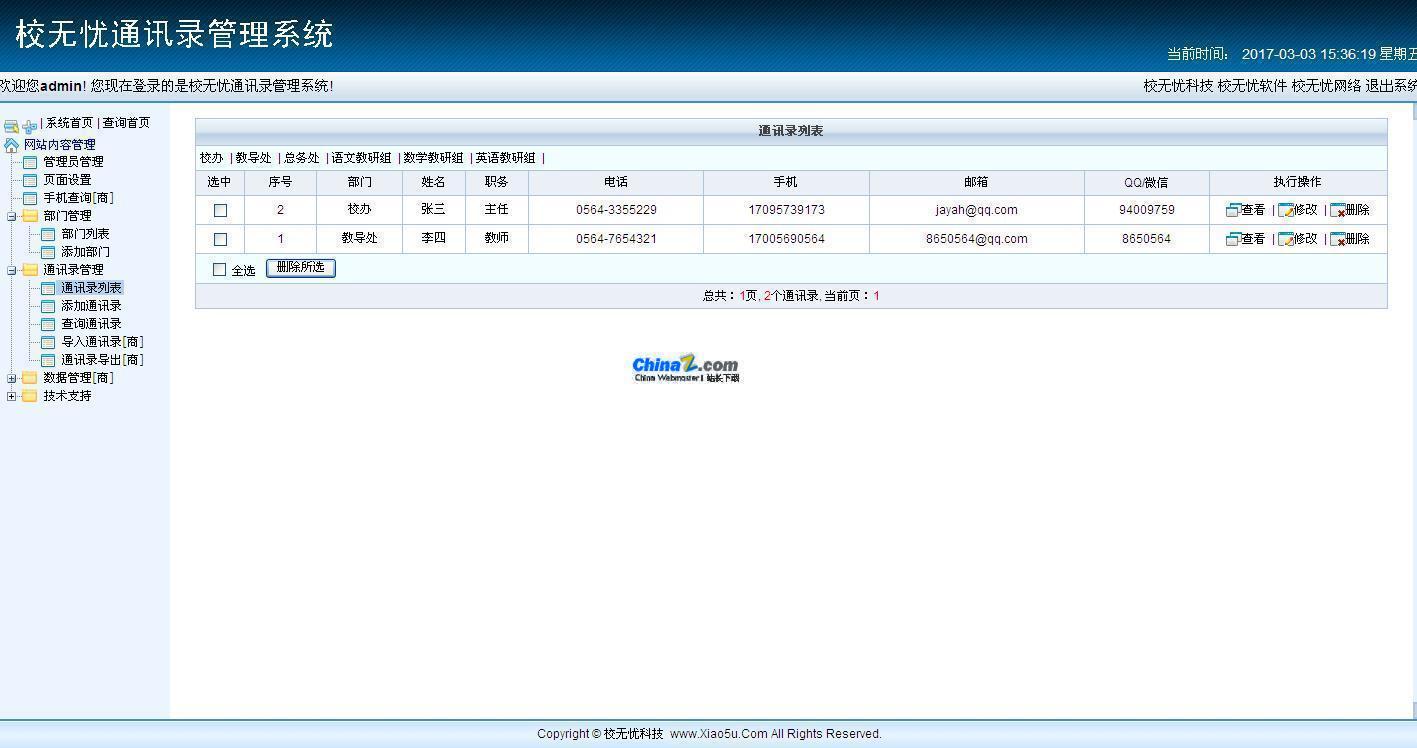Click the www.Xiao5u.Com footer text

point(718,734)
